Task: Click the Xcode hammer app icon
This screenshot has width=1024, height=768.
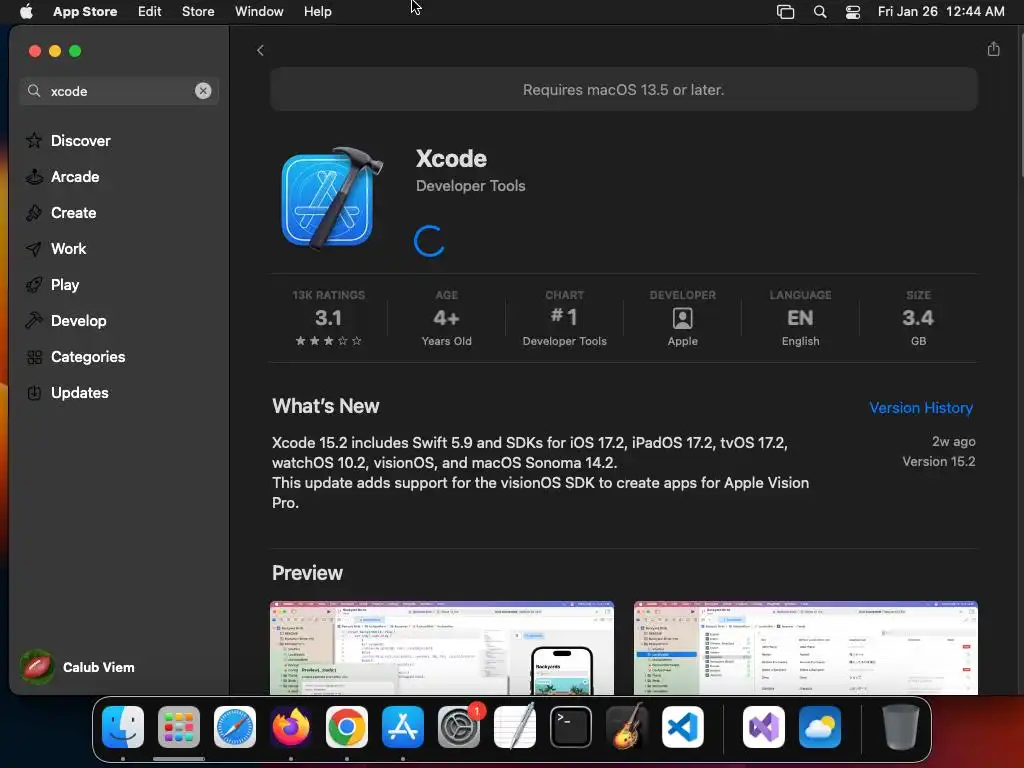Action: click(332, 198)
